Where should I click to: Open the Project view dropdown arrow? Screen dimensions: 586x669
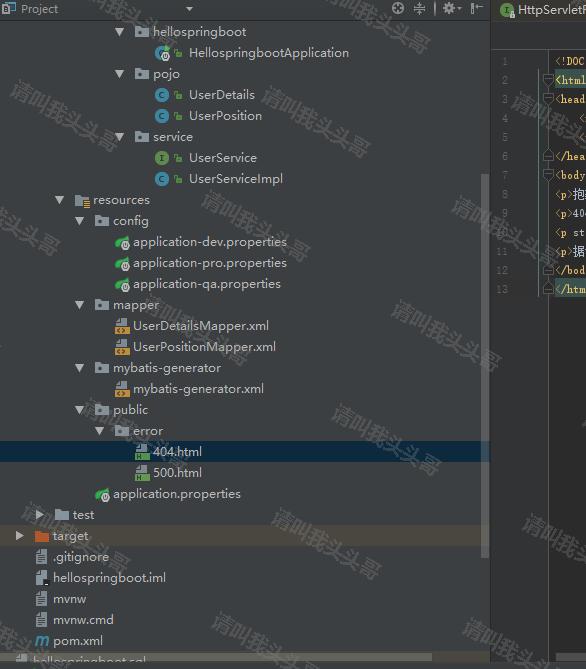click(x=190, y=9)
